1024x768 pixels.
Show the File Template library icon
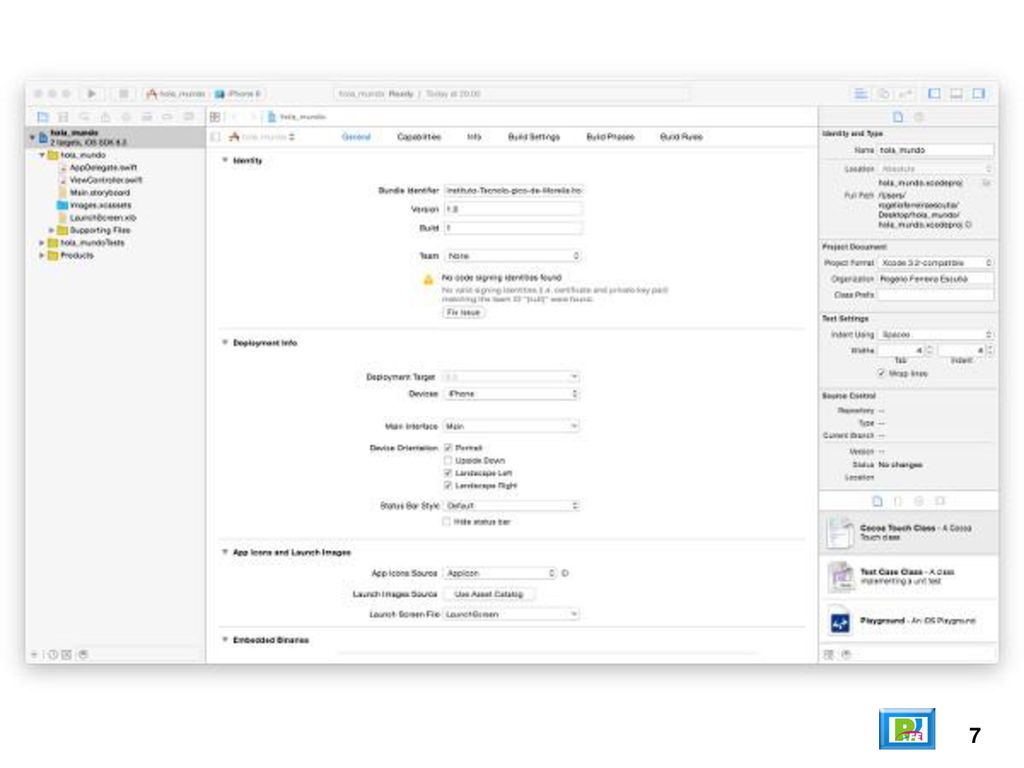click(877, 501)
